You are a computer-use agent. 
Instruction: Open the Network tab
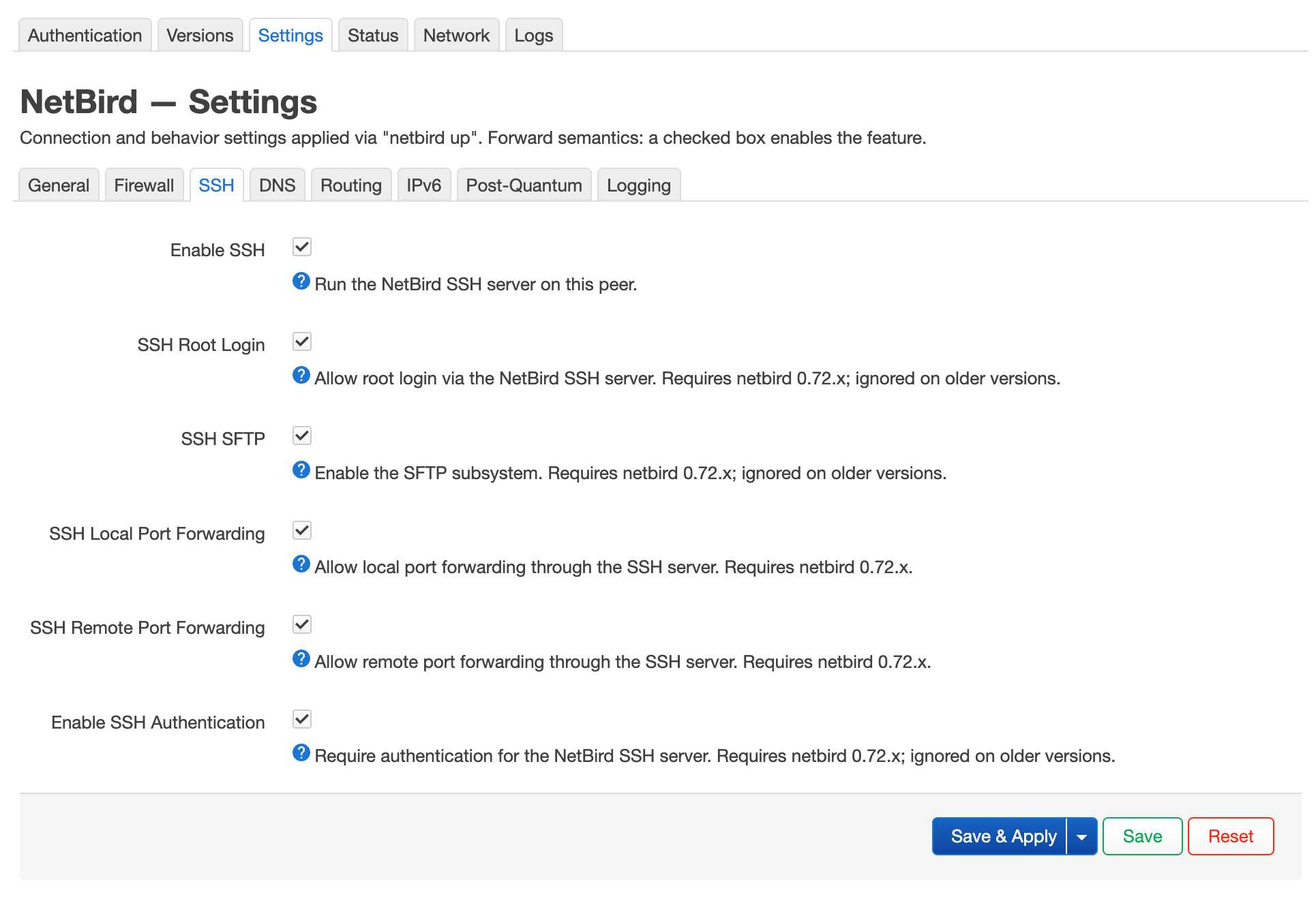point(457,35)
